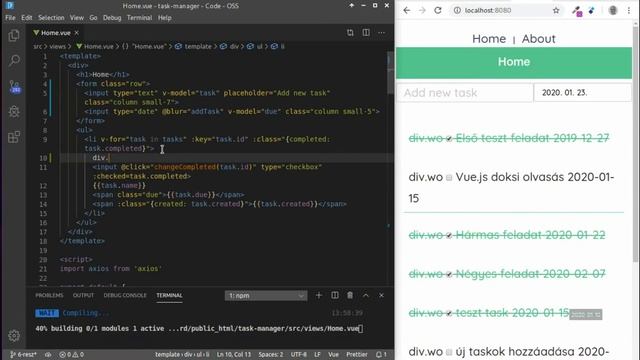Close the terminal panel
Image resolution: width=640 pixels, height=360 pixels.
(381, 295)
